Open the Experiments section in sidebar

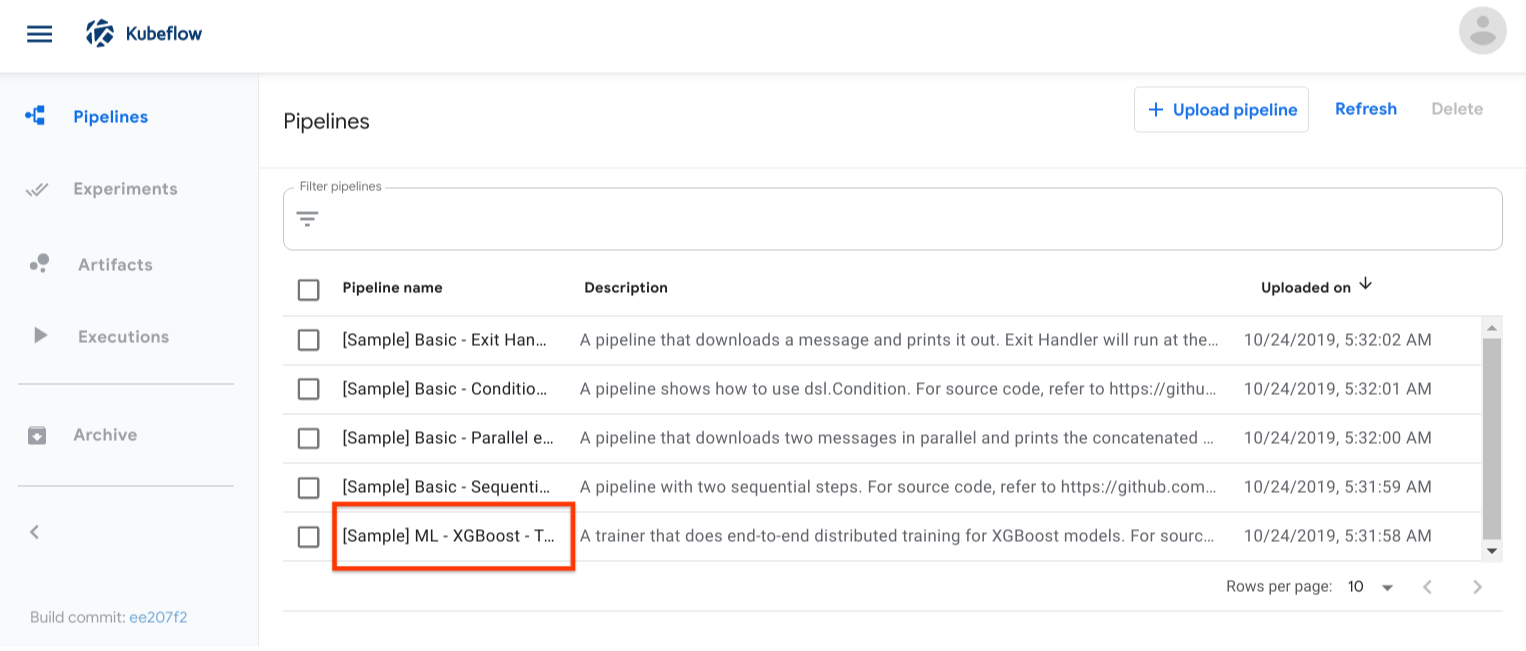(125, 189)
